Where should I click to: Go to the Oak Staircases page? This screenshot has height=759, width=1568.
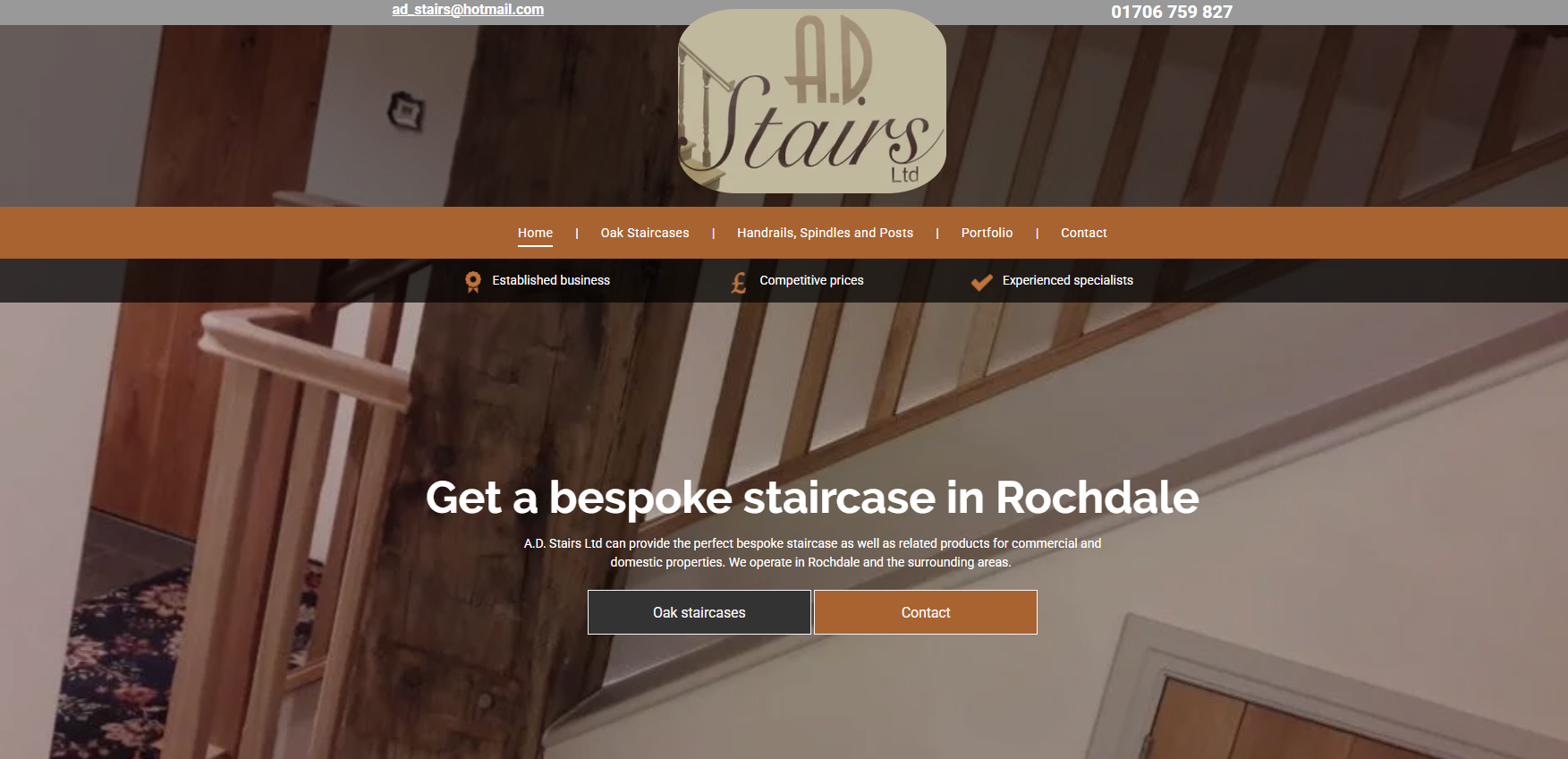pos(645,233)
